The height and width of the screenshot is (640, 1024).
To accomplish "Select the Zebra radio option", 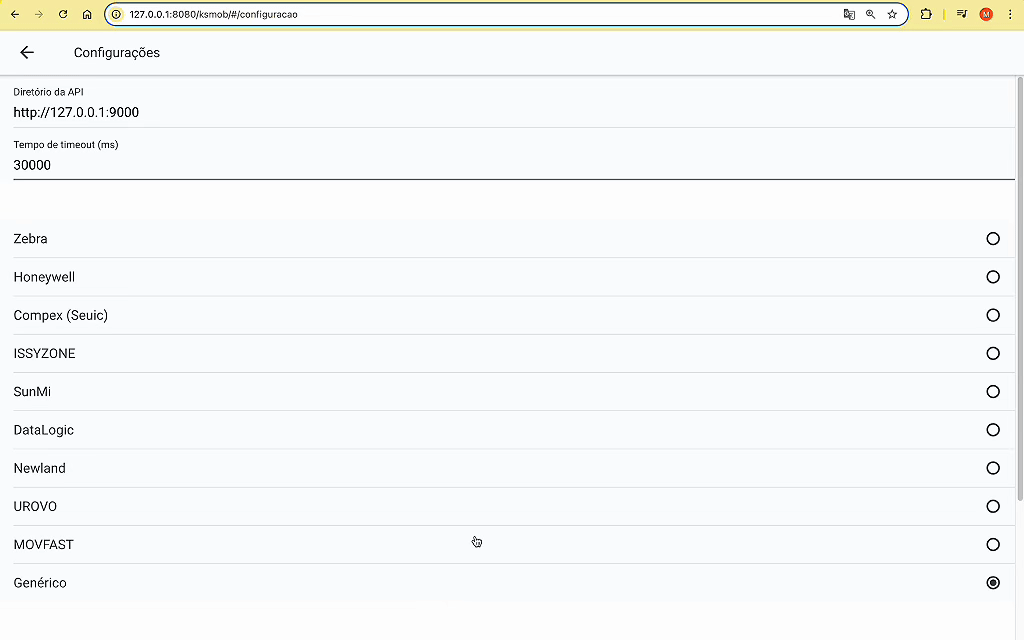I will pyautogui.click(x=992, y=239).
